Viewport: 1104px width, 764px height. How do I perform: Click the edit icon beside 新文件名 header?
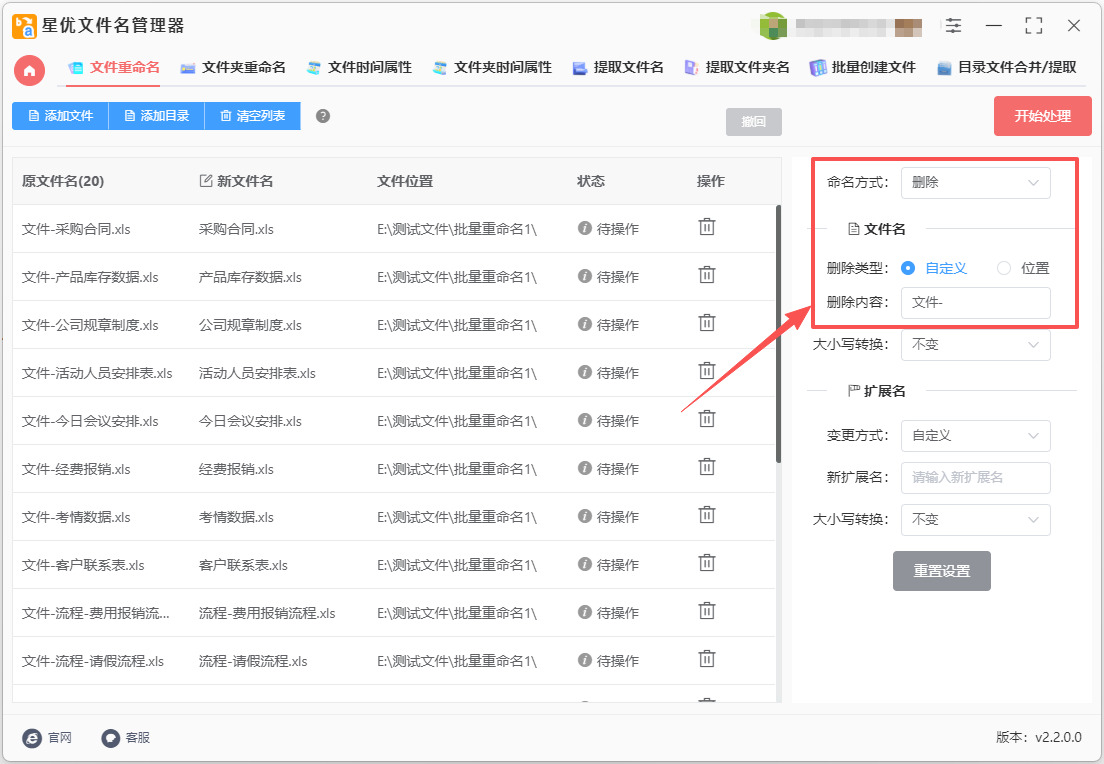(x=206, y=181)
